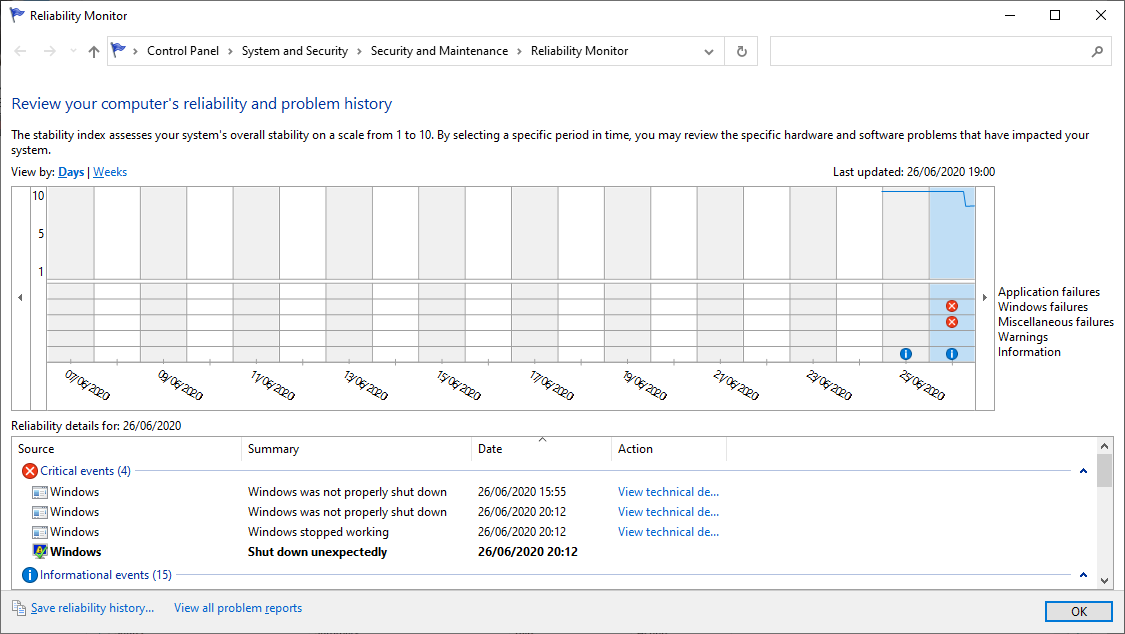Click the OK button
This screenshot has height=634, width=1125.
1079,611
